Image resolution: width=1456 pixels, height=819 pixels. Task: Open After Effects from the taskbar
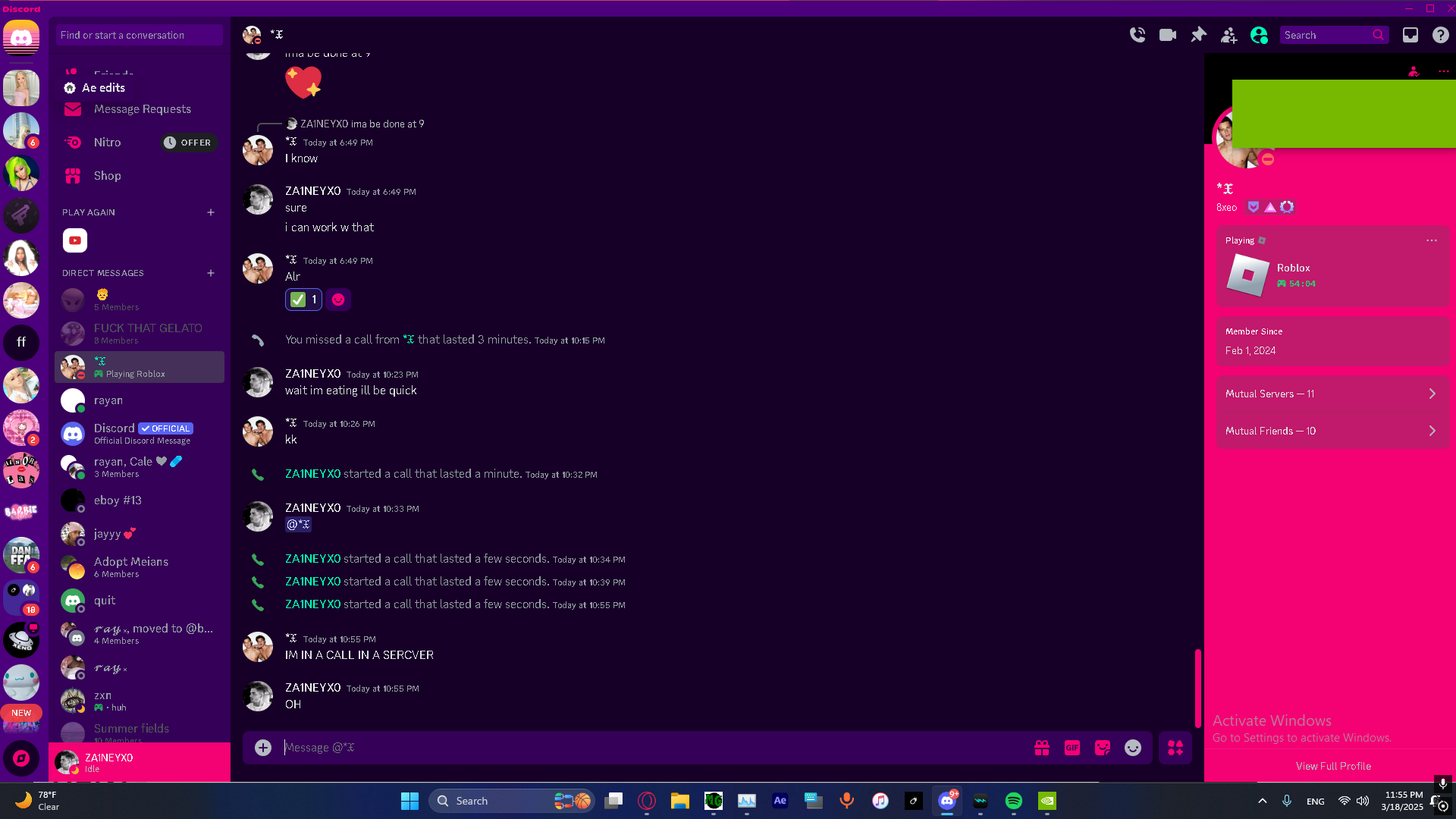pyautogui.click(x=780, y=801)
